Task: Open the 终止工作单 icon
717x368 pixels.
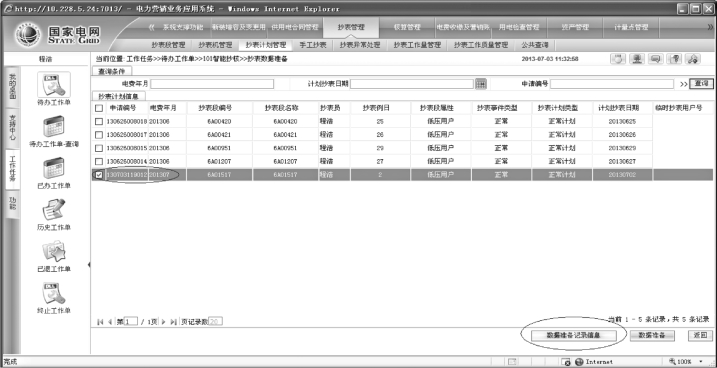Action: [54, 293]
